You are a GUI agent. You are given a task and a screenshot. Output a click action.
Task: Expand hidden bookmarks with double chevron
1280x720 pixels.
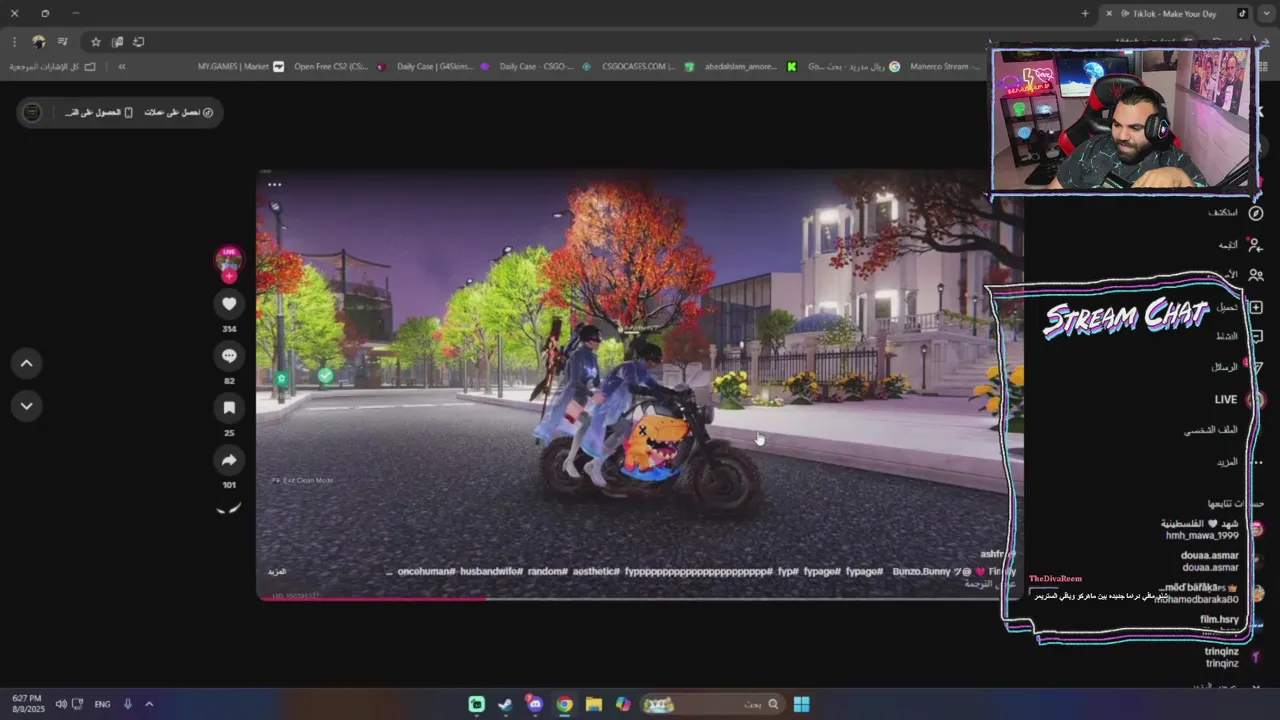pos(122,67)
